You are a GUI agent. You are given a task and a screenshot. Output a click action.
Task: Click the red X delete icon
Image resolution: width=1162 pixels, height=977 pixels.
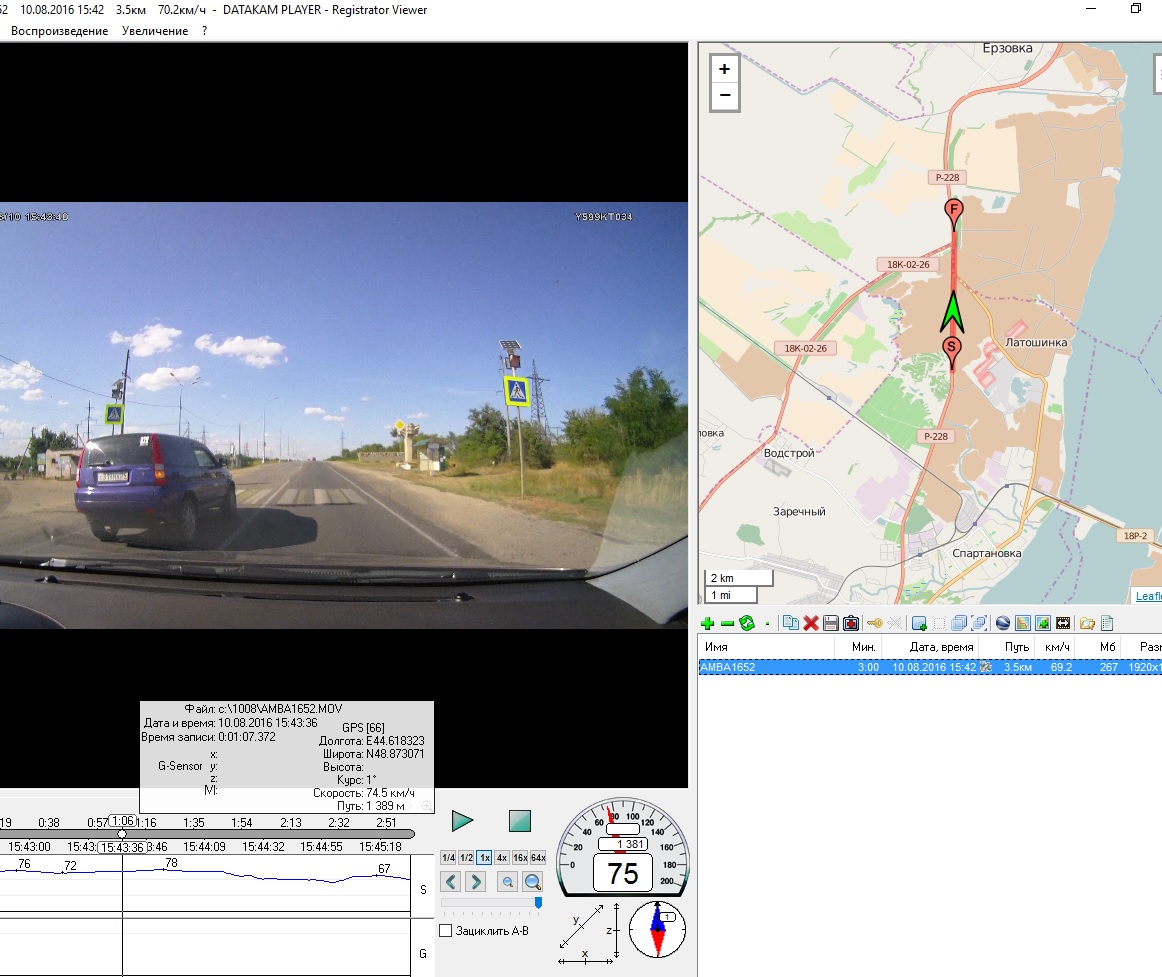[x=811, y=624]
